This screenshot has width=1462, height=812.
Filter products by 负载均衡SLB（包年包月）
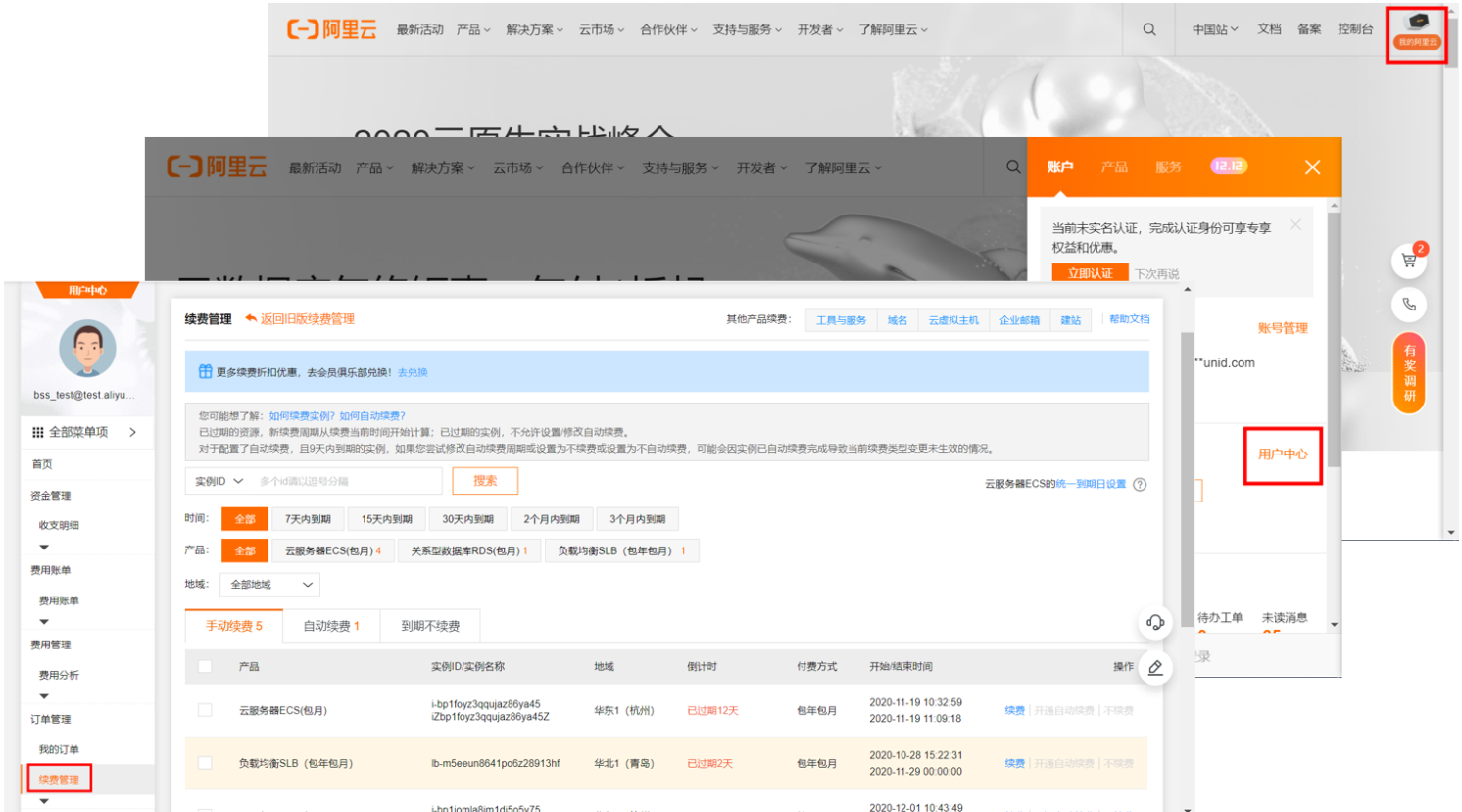(622, 550)
